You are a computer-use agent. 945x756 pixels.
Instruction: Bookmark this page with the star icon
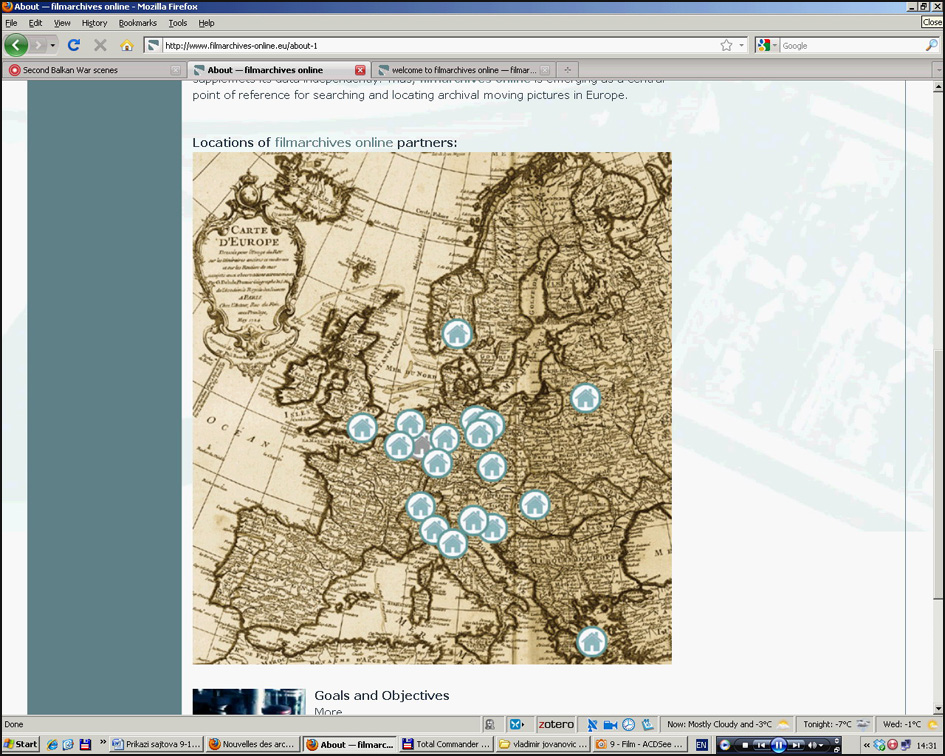tap(726, 45)
